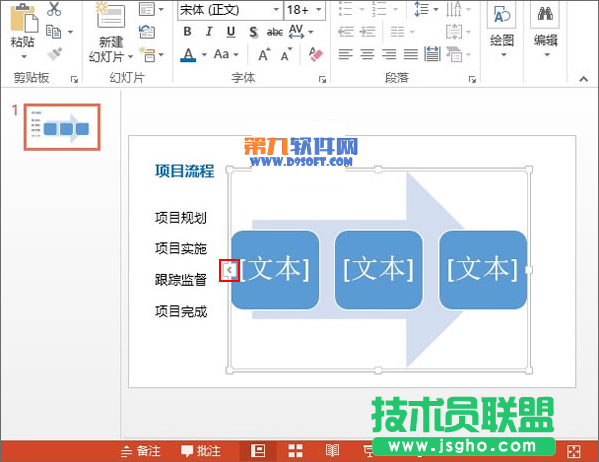Viewport: 599px width, 462px height.
Task: Open the Copy dropdown arrow
Action: (70, 32)
